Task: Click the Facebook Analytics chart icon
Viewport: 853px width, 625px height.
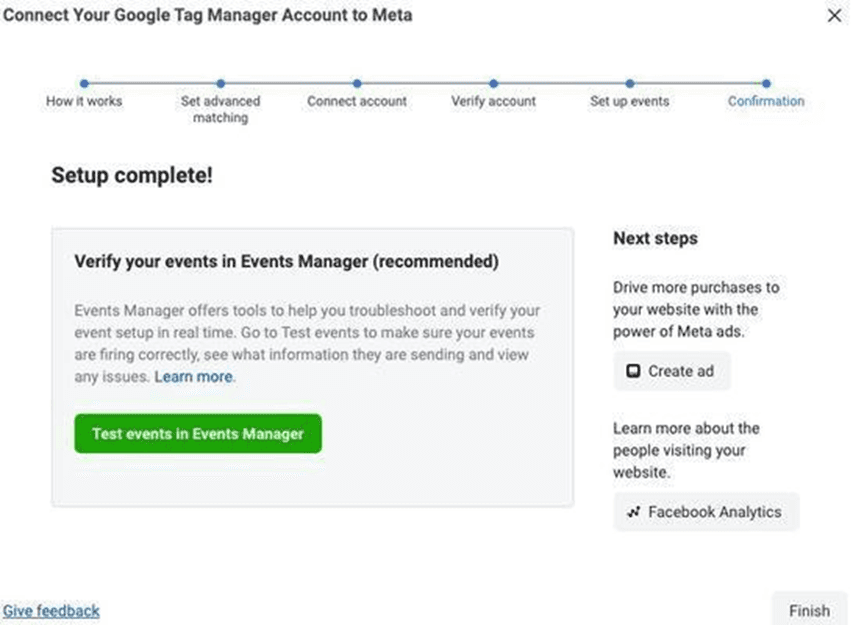Action: click(x=633, y=512)
